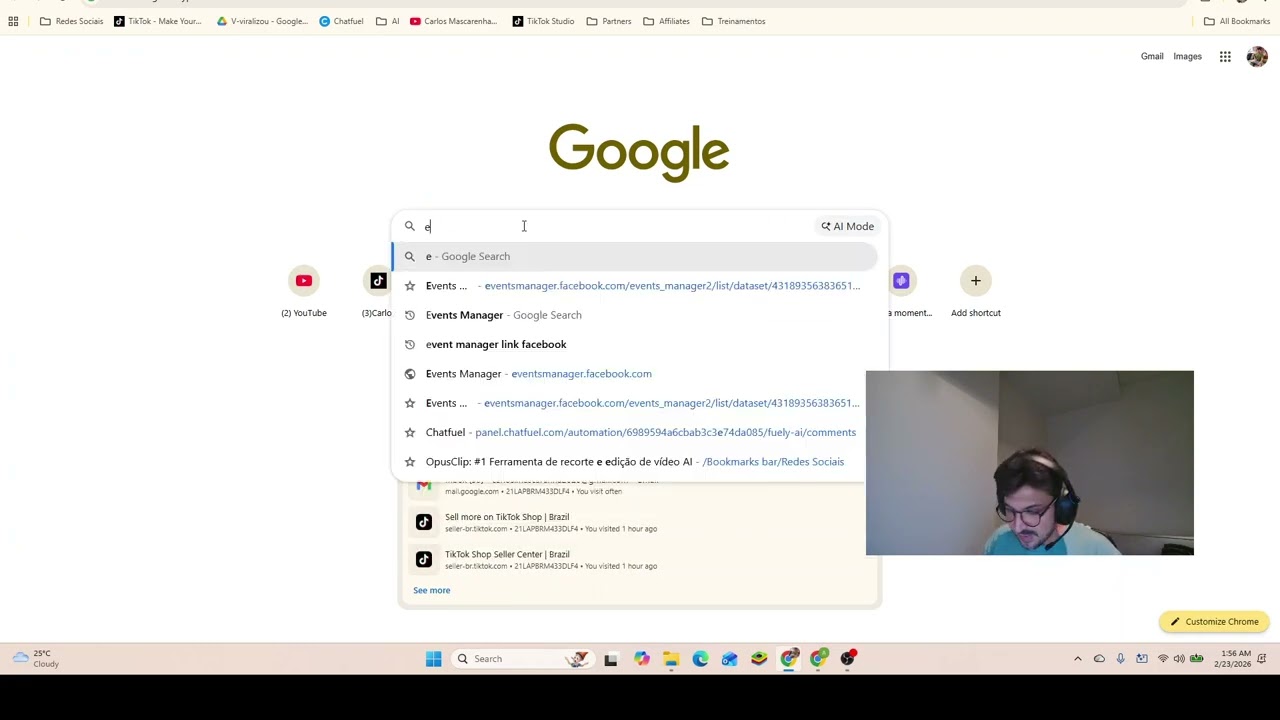Image resolution: width=1280 pixels, height=720 pixels.
Task: Select the 'e - Google Search' suggestion
Action: point(635,256)
